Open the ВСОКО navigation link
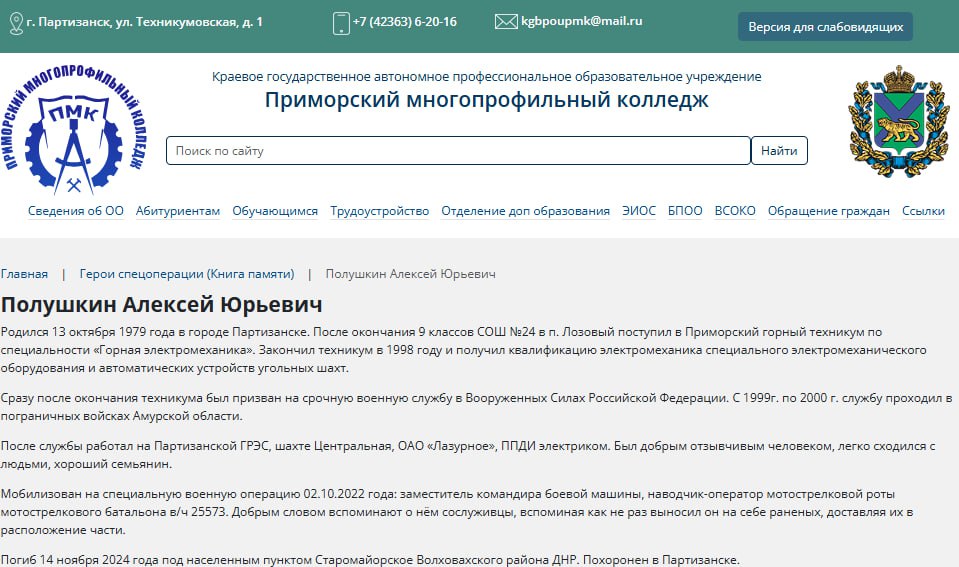The image size is (959, 567). click(x=735, y=211)
